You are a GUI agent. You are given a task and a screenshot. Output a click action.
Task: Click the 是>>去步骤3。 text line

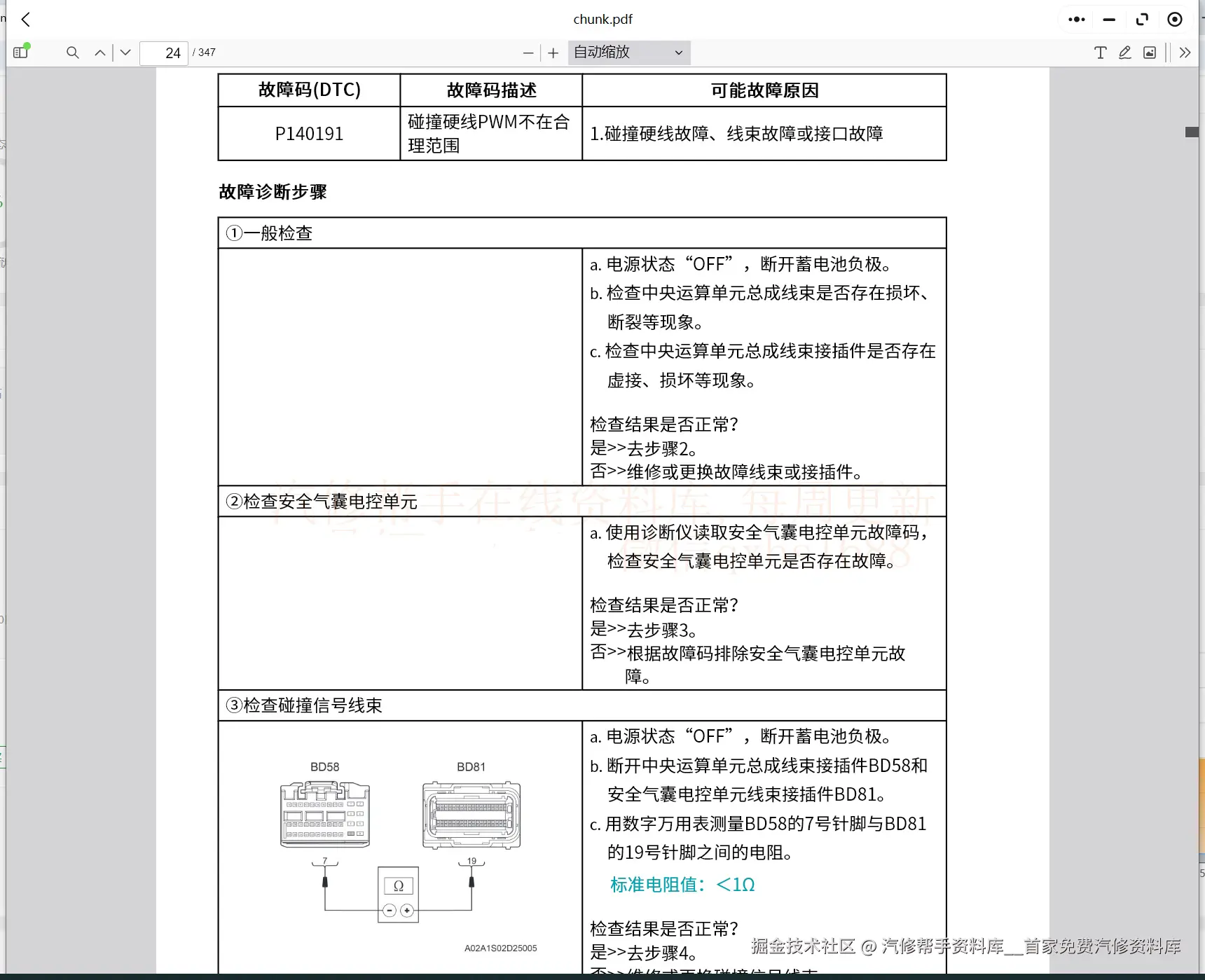click(x=644, y=630)
